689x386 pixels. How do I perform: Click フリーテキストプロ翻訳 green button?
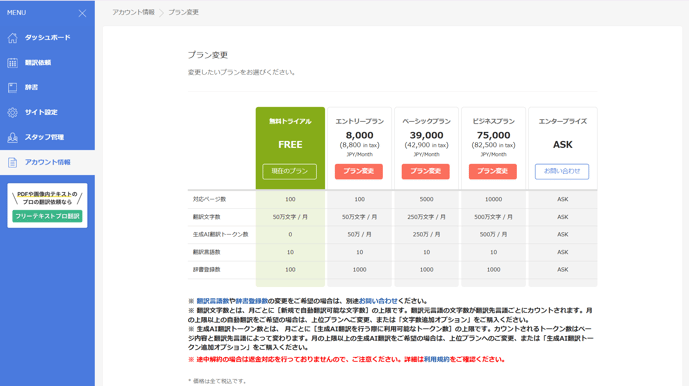pyautogui.click(x=47, y=216)
